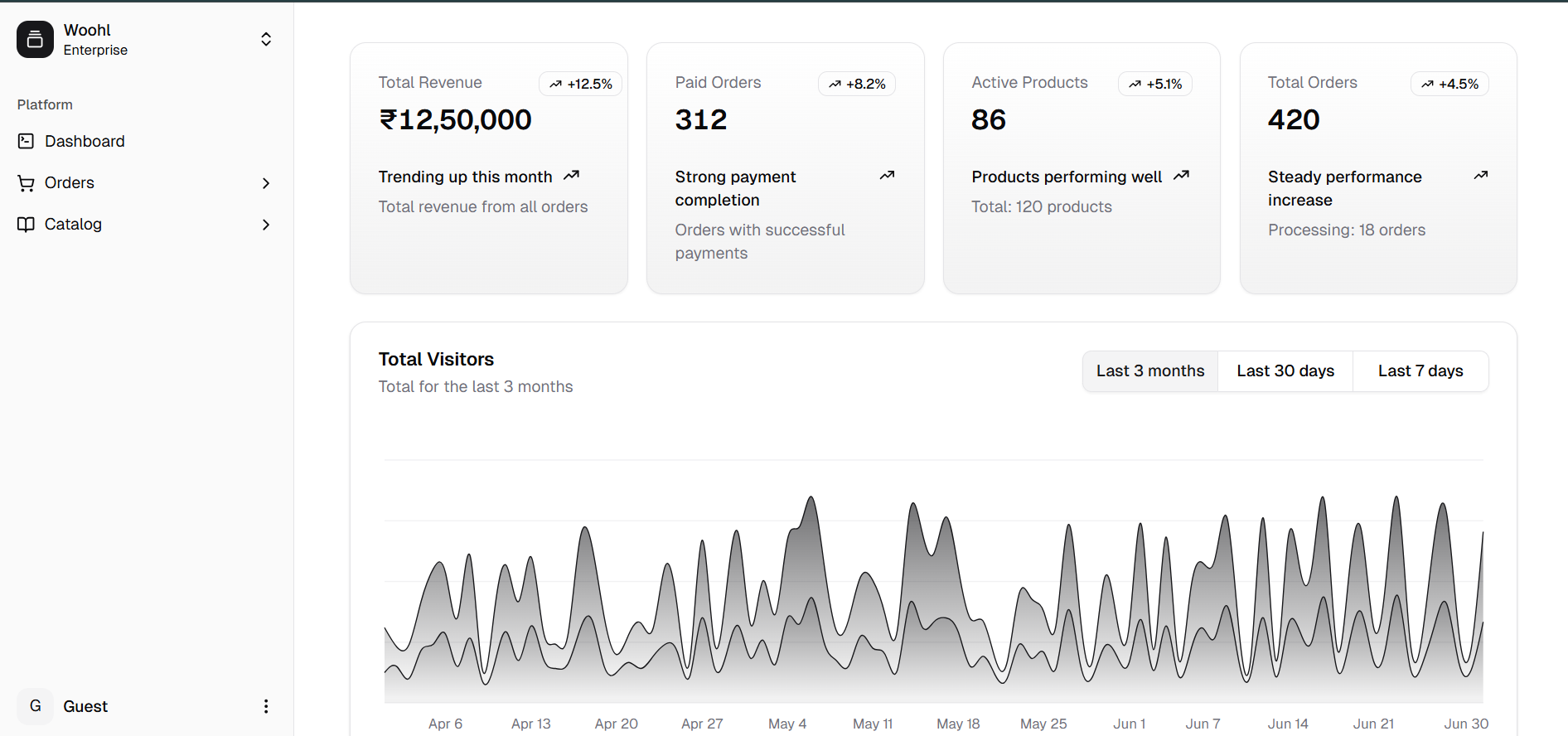This screenshot has width=1568, height=736.
Task: Click the Orders shopping cart icon
Action: [x=26, y=183]
